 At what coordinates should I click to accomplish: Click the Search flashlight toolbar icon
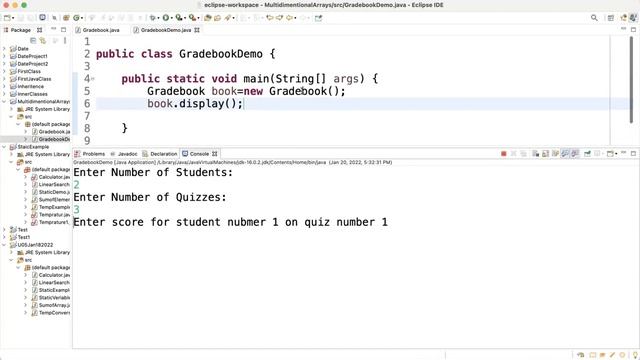click(228, 18)
